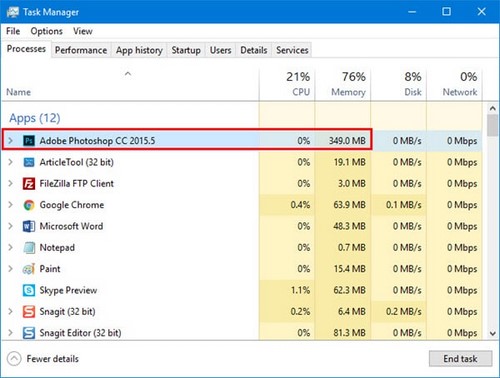Click the FileZilla FTP Client icon
The width and height of the screenshot is (500, 378).
click(x=29, y=184)
